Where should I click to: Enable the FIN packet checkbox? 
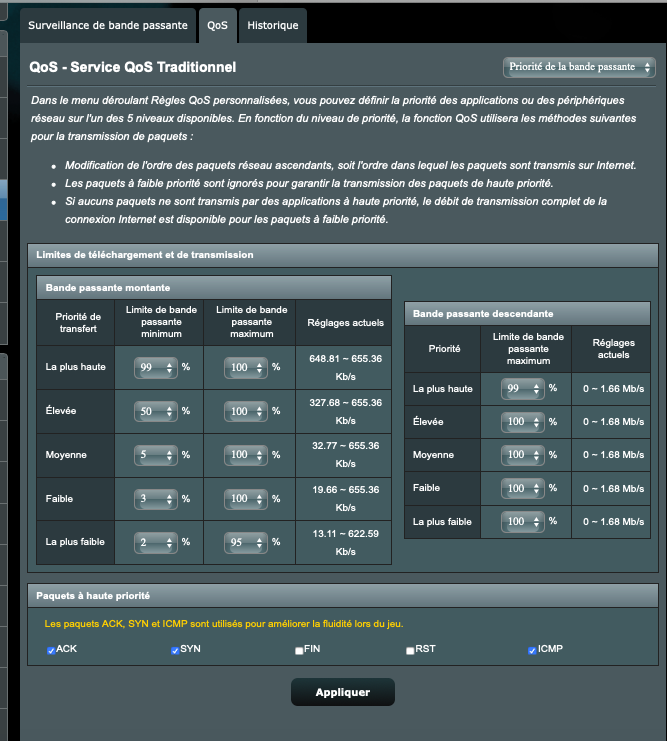point(299,651)
